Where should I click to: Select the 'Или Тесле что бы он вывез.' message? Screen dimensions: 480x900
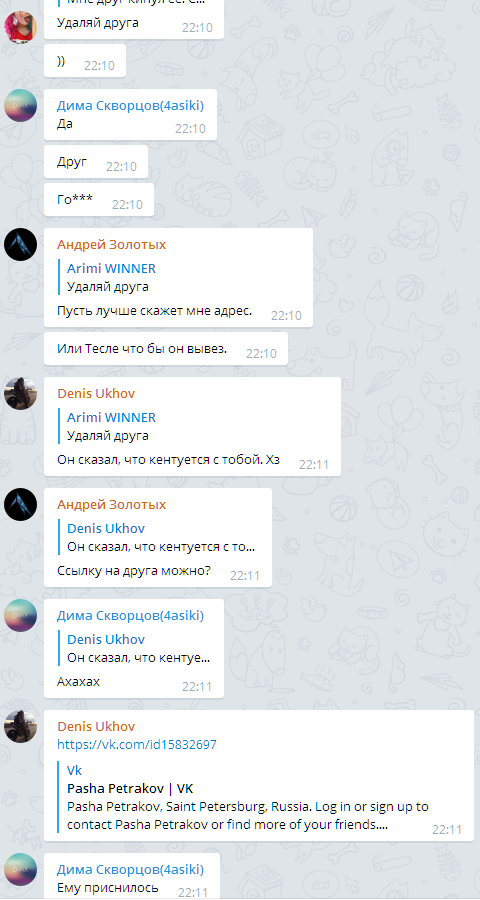click(x=166, y=348)
